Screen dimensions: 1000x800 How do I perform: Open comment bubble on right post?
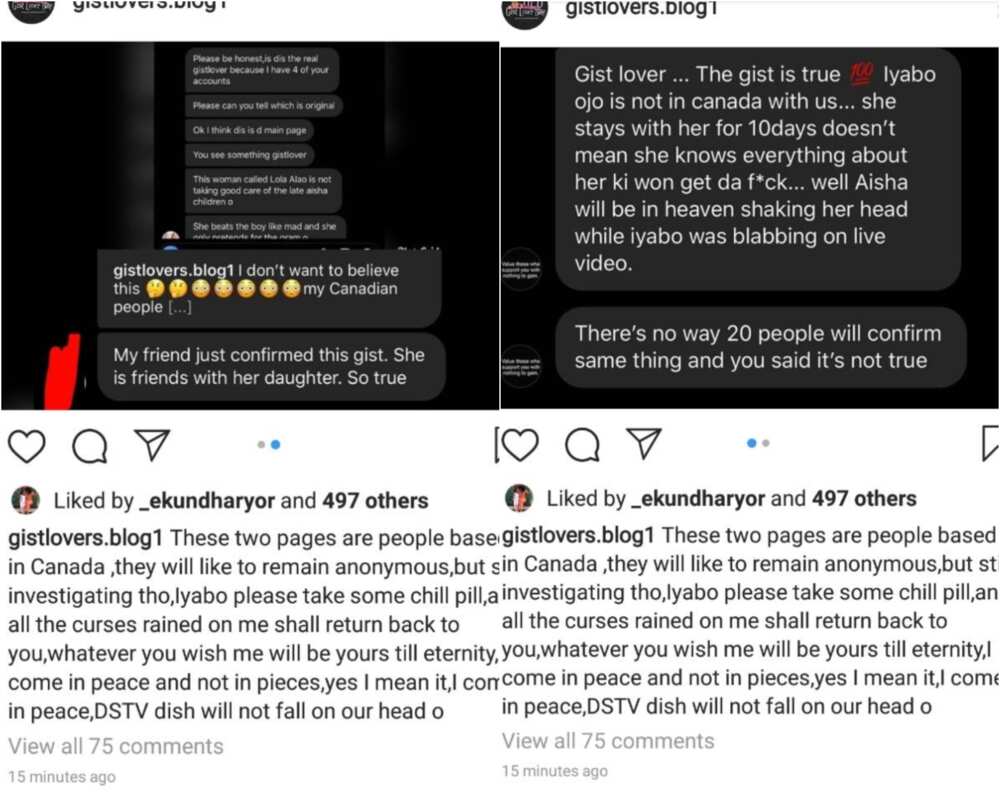[x=582, y=444]
